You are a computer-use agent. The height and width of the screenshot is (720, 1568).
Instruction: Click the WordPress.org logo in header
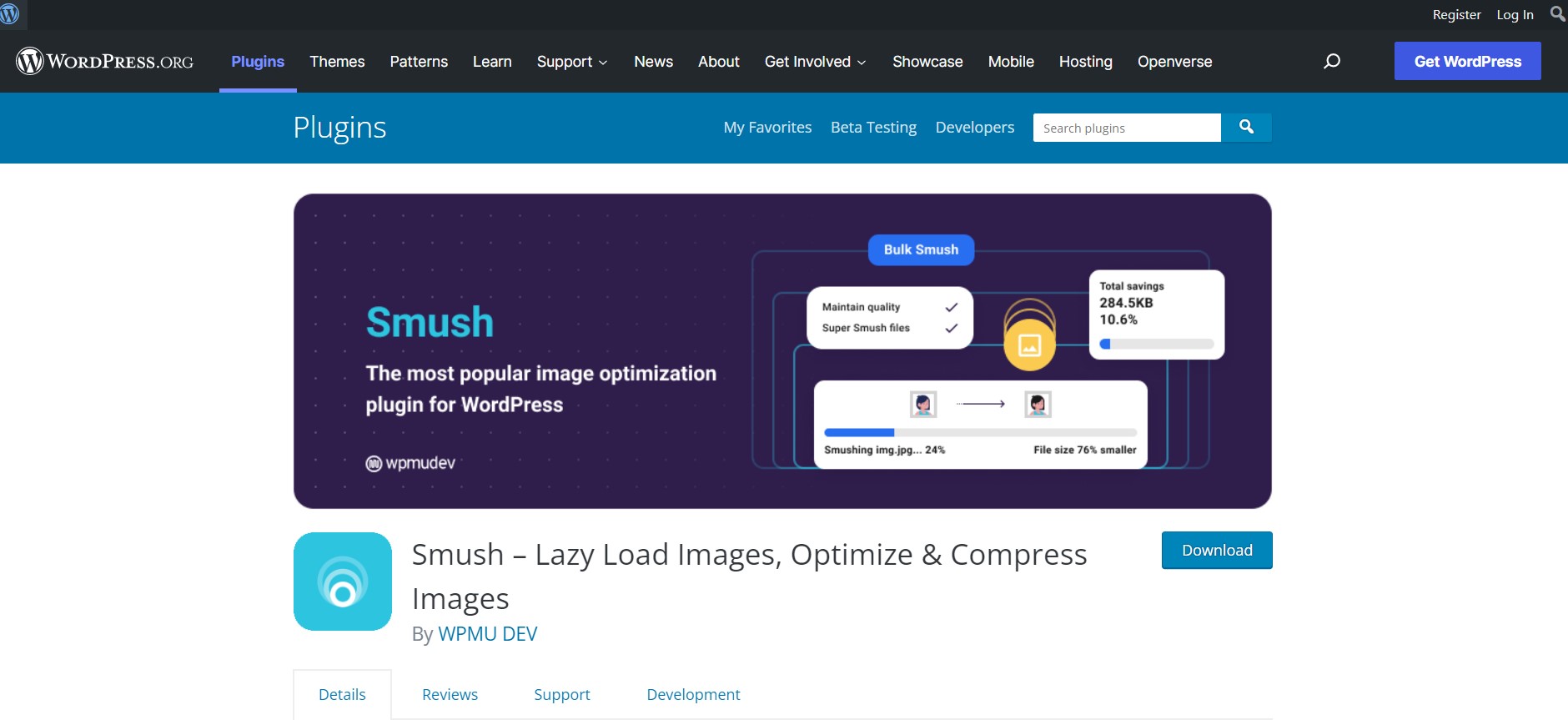[105, 62]
